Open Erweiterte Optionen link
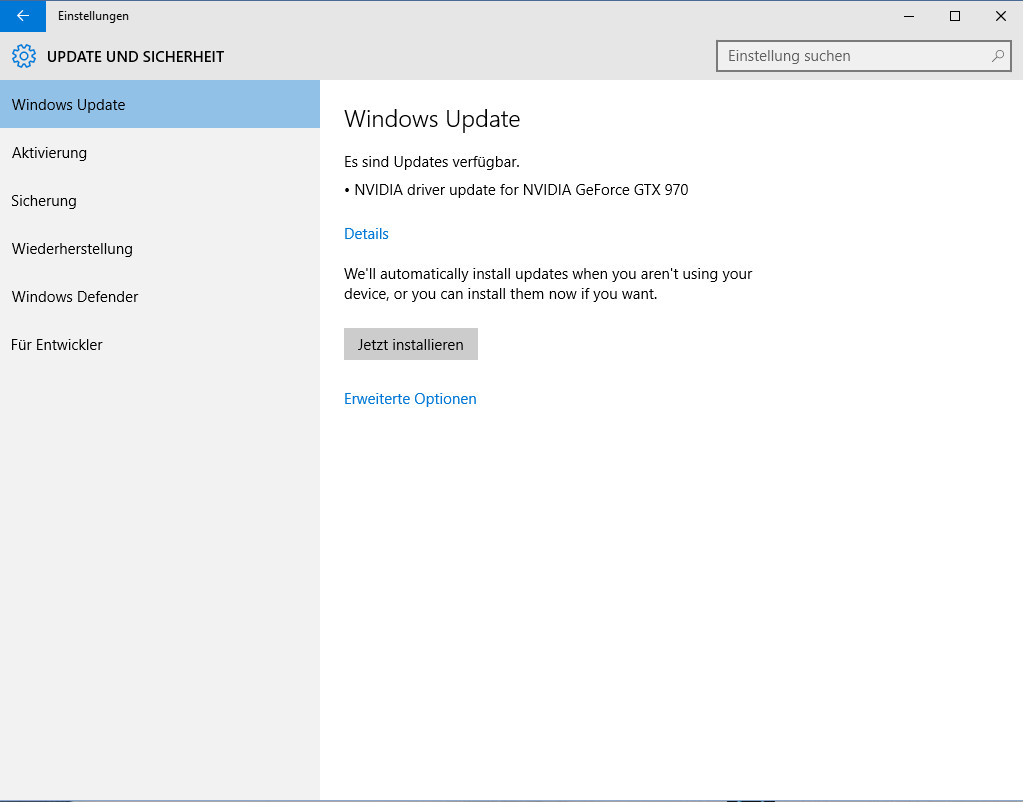The height and width of the screenshot is (802, 1023). coord(410,399)
